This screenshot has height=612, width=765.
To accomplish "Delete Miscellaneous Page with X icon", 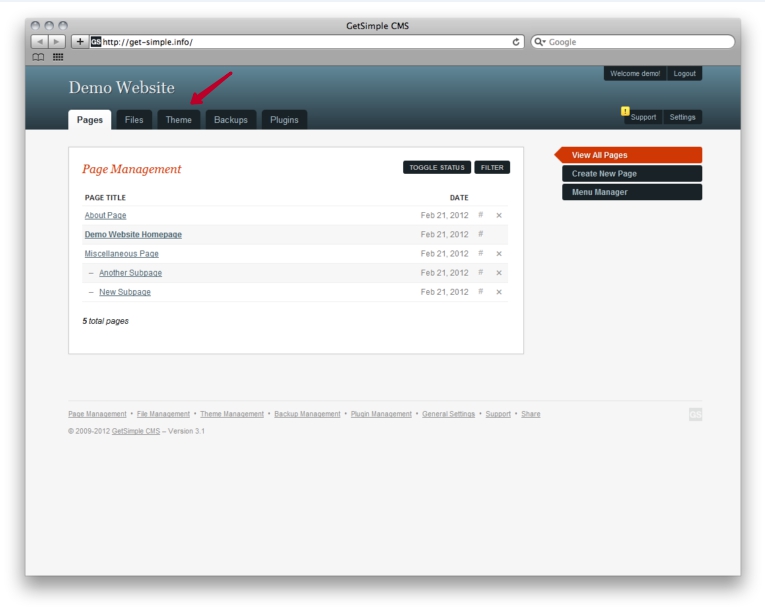I will click(x=499, y=254).
